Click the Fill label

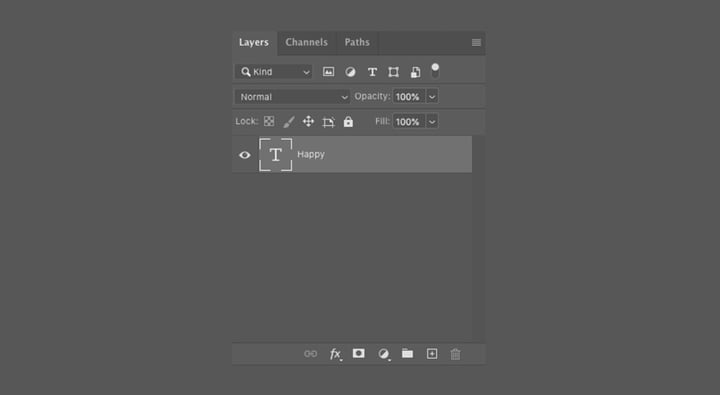tap(382, 121)
